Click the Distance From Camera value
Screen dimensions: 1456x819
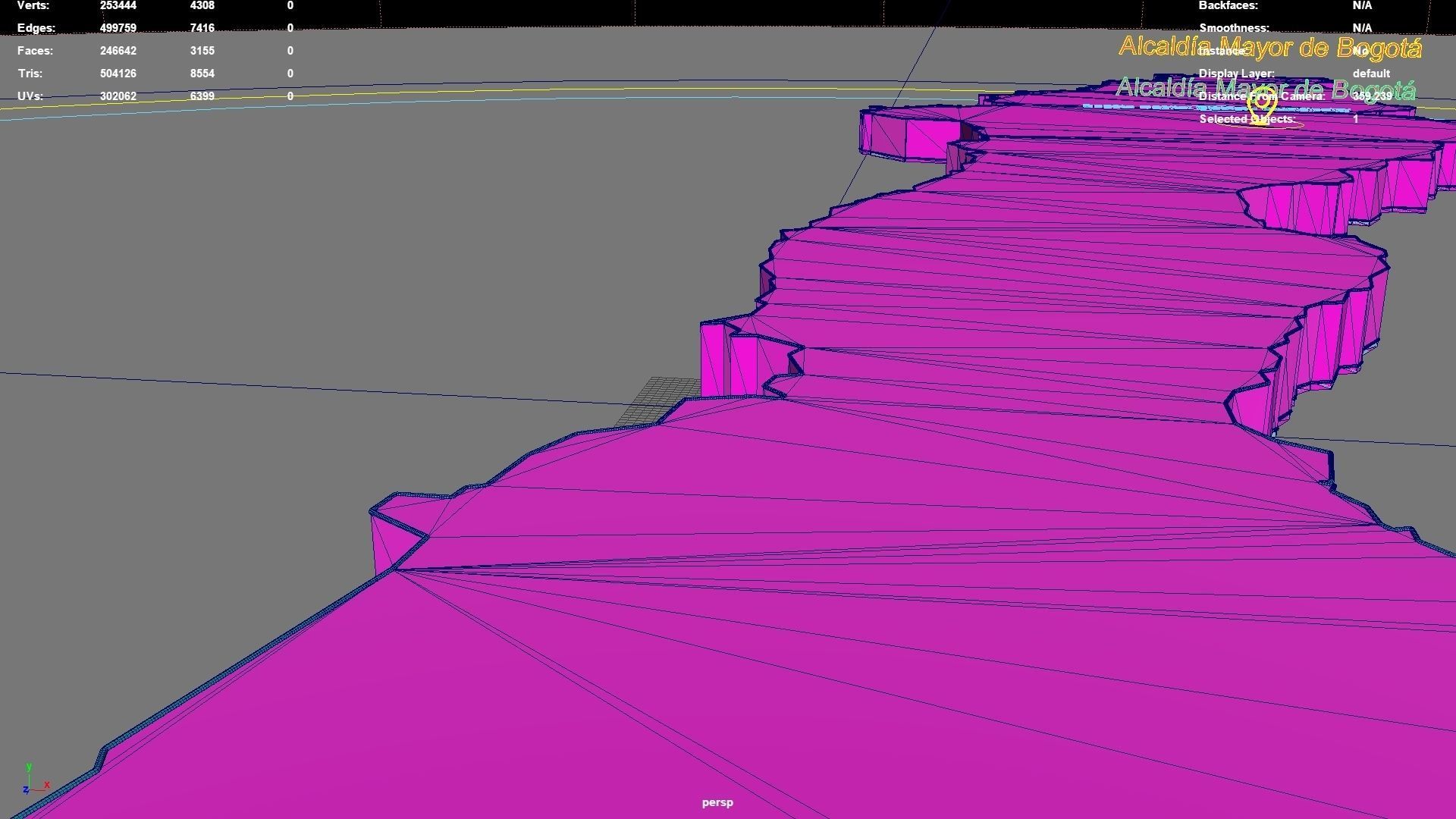click(x=1372, y=96)
